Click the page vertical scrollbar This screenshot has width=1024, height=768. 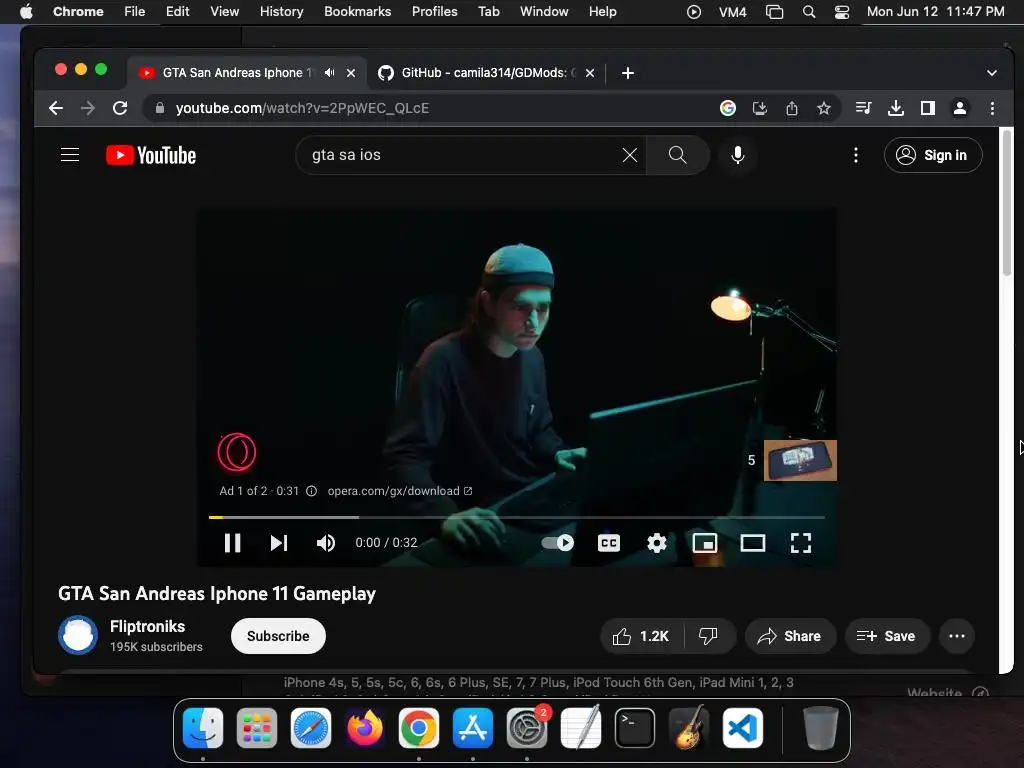1006,202
